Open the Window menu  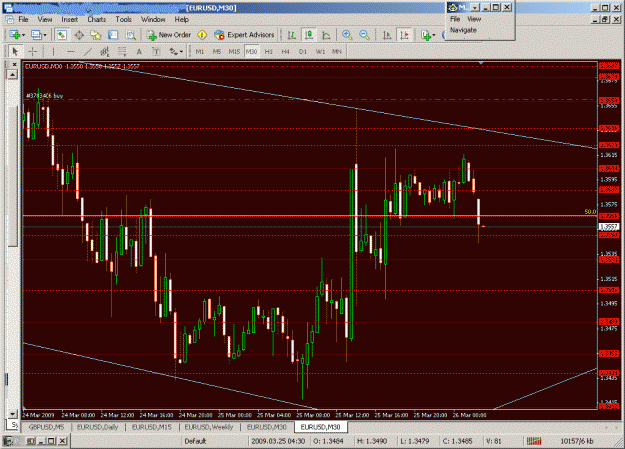coord(153,19)
